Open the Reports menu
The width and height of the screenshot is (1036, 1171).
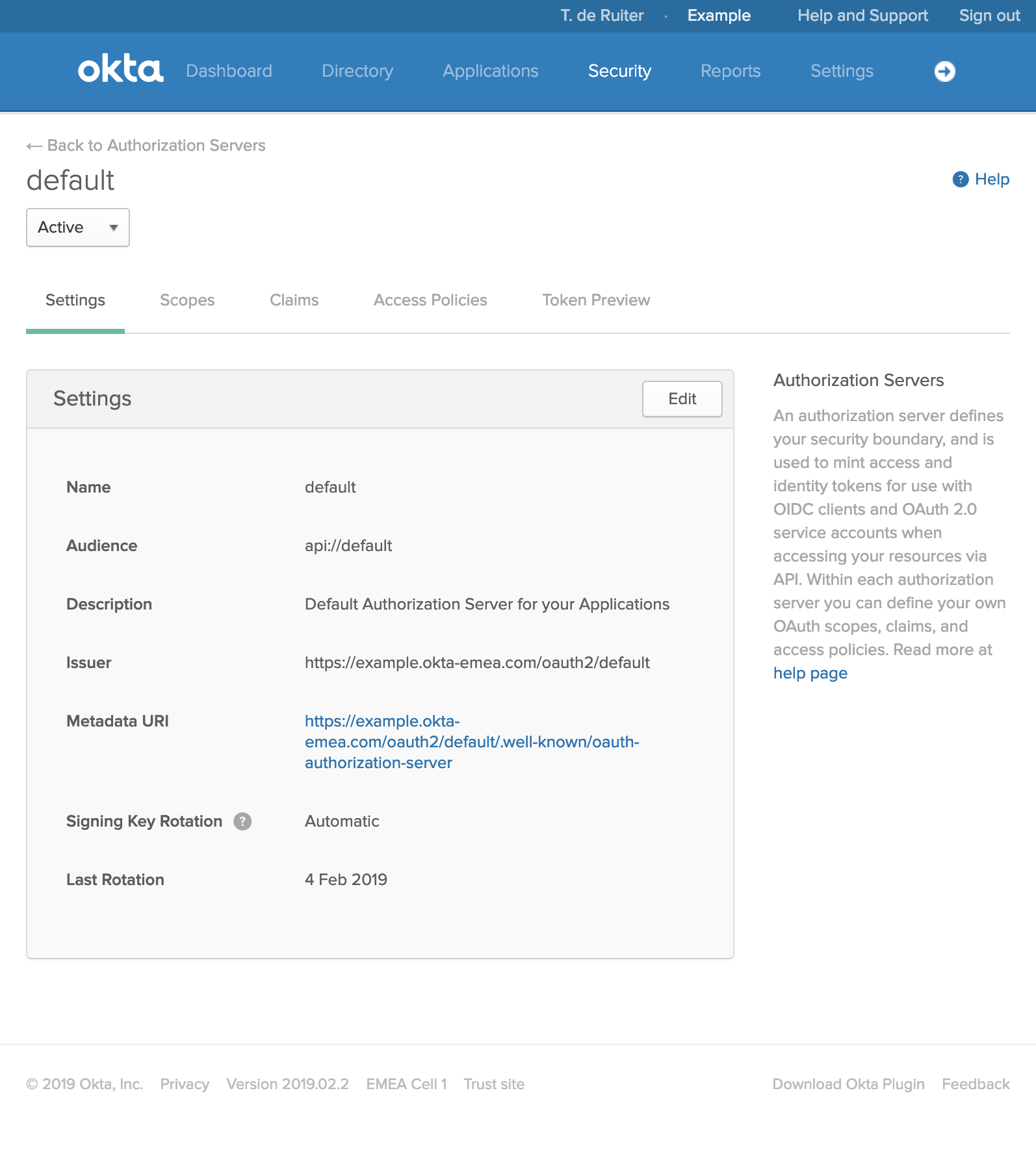731,71
